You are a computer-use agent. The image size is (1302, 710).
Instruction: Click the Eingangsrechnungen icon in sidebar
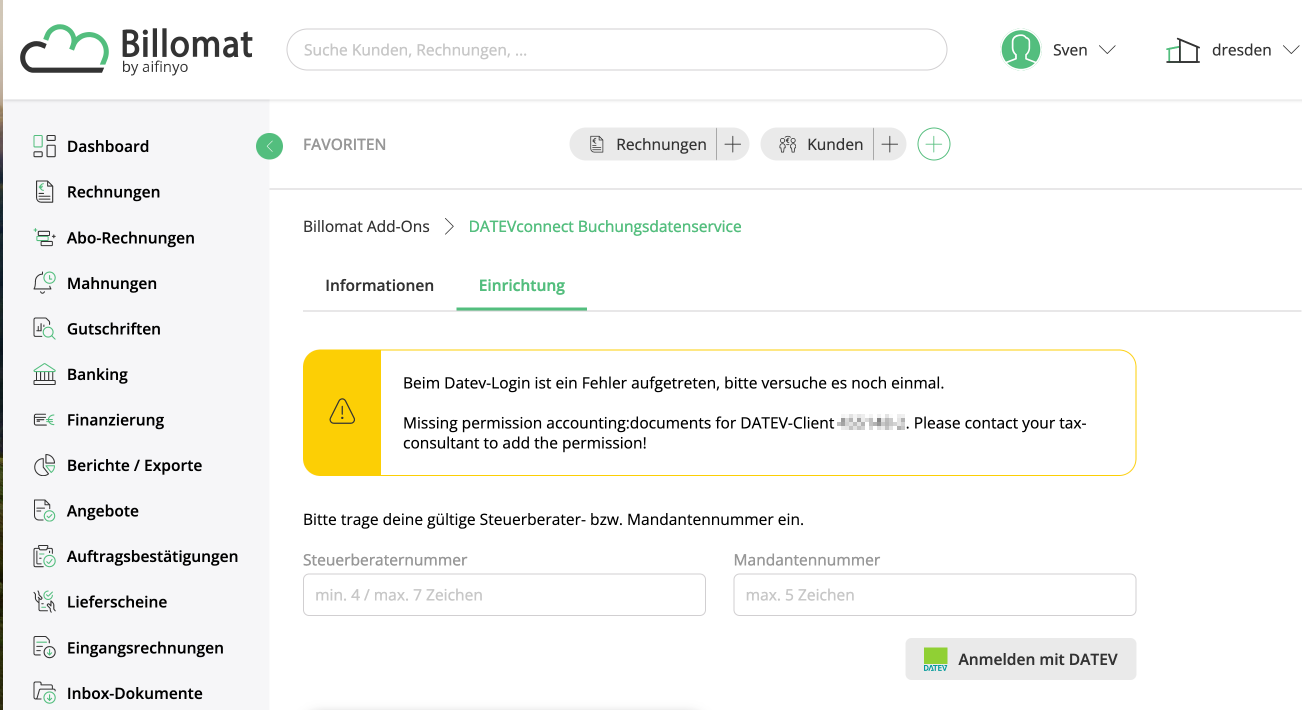coord(44,648)
